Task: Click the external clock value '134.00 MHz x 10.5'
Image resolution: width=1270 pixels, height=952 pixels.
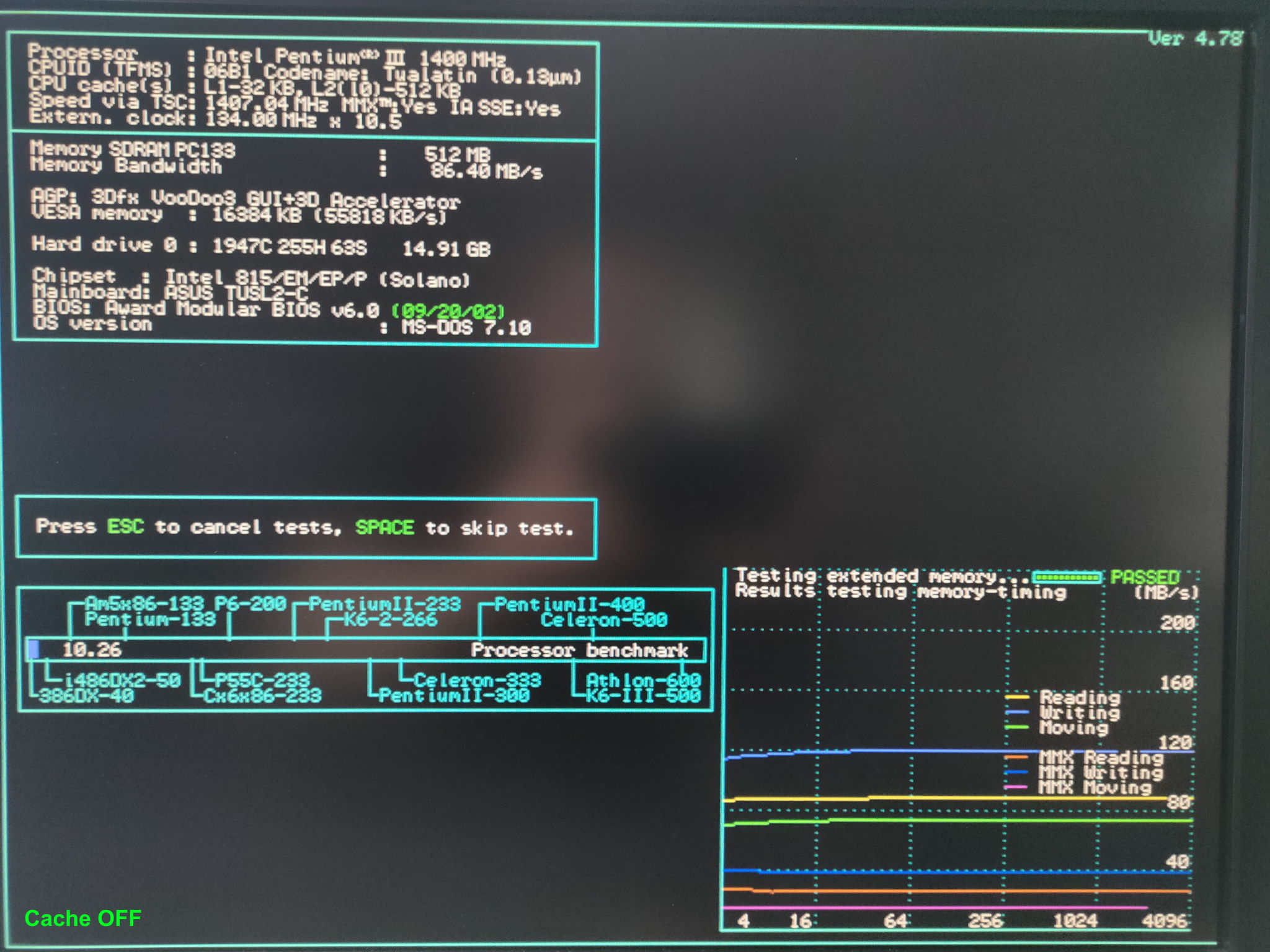Action: pyautogui.click(x=303, y=120)
